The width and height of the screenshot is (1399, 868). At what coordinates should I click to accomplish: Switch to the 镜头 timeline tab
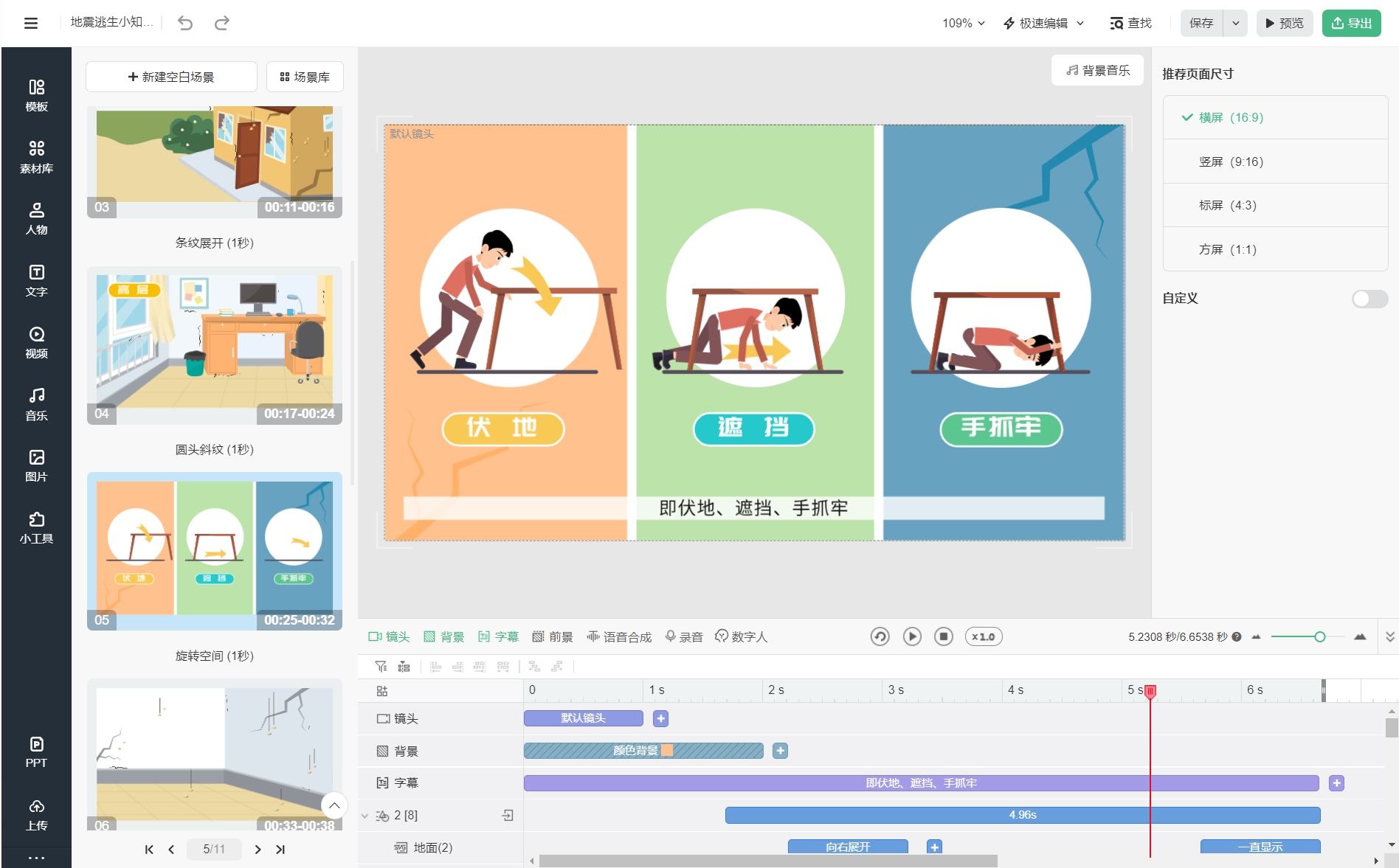(x=389, y=636)
